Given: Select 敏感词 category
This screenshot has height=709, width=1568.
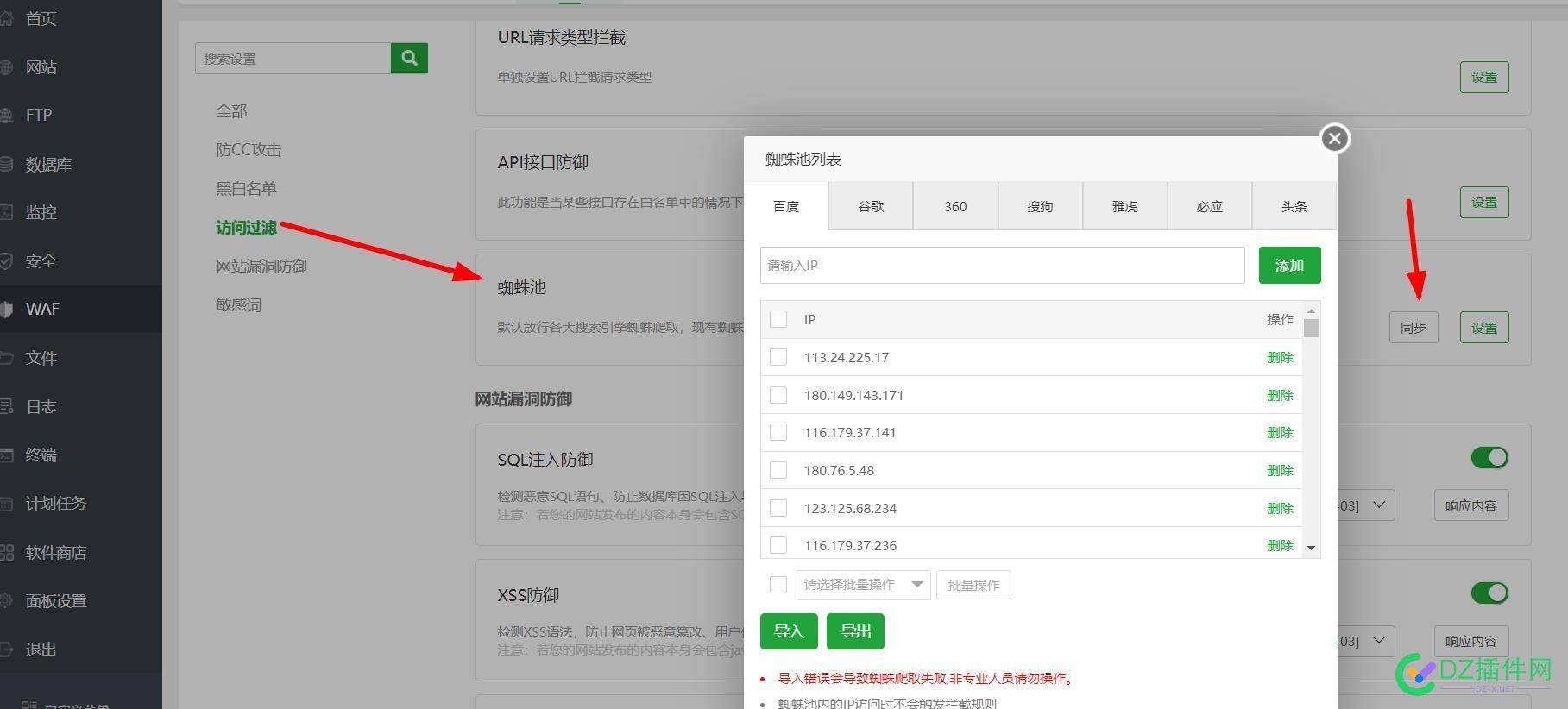Looking at the screenshot, I should click(238, 304).
